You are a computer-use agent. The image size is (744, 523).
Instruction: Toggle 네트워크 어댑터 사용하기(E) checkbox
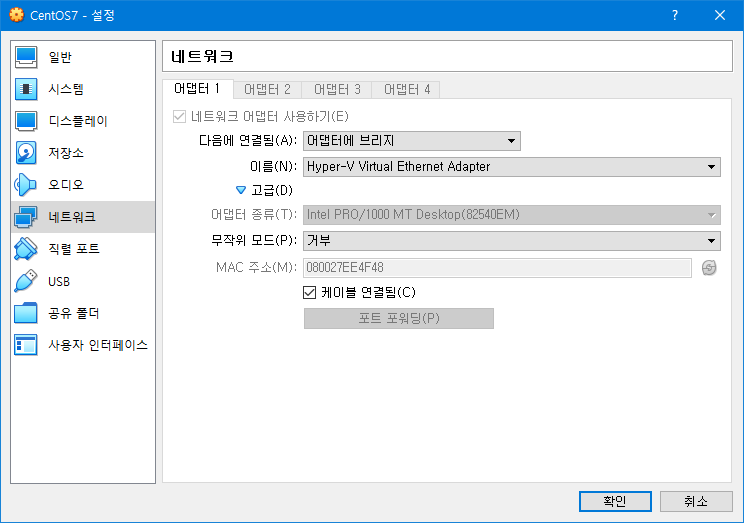179,116
